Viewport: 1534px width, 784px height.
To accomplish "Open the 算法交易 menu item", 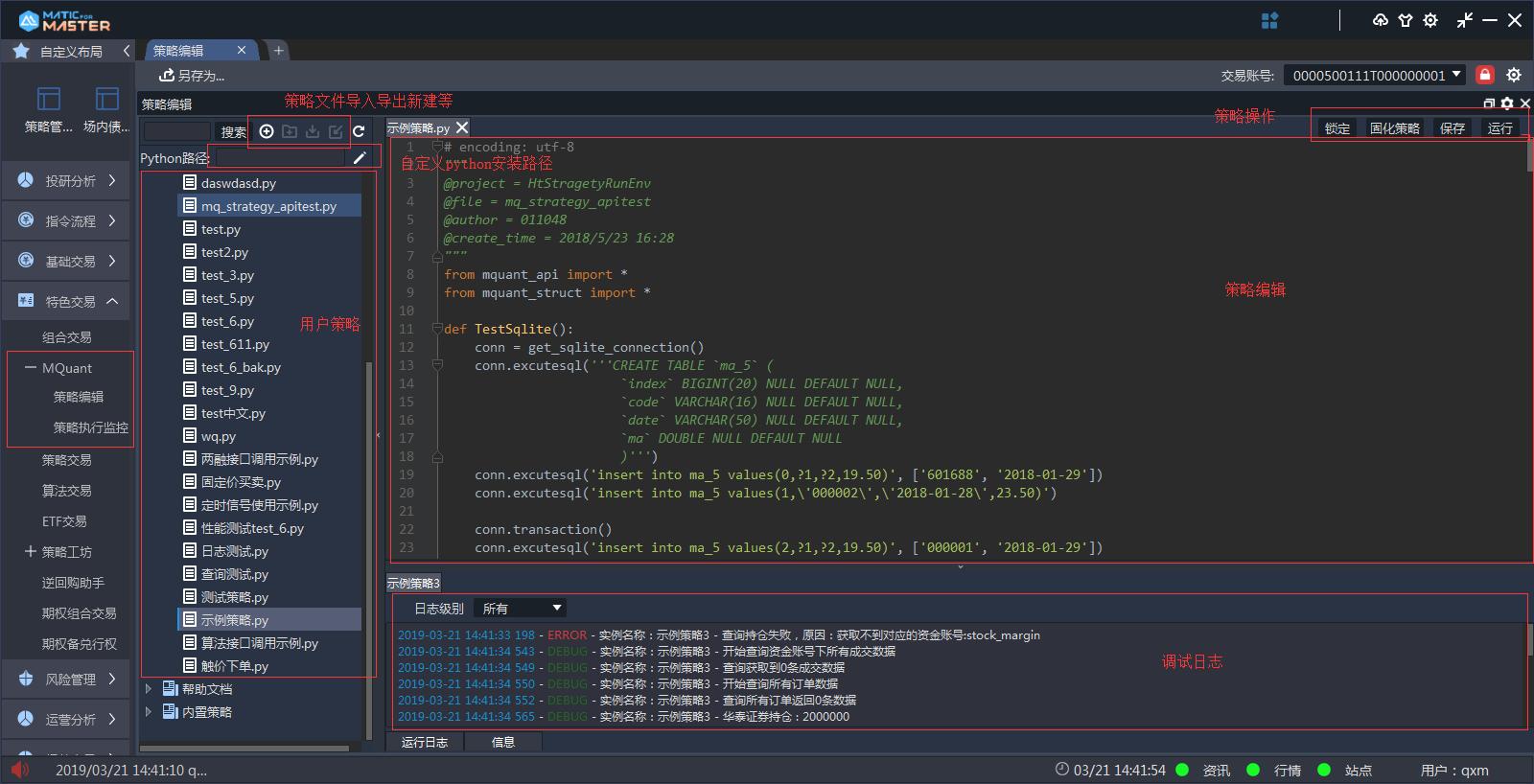I will [67, 491].
